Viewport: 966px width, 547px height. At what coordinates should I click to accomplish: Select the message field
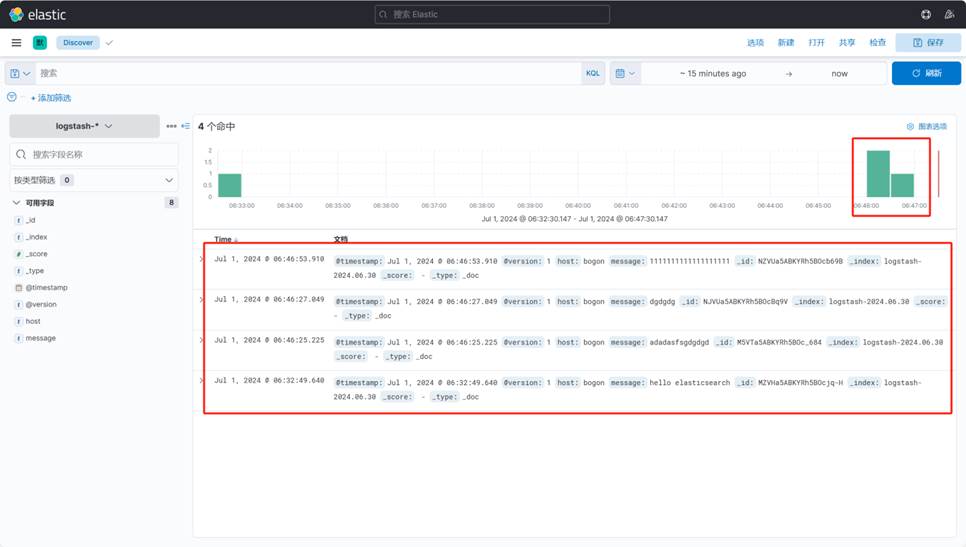point(40,338)
